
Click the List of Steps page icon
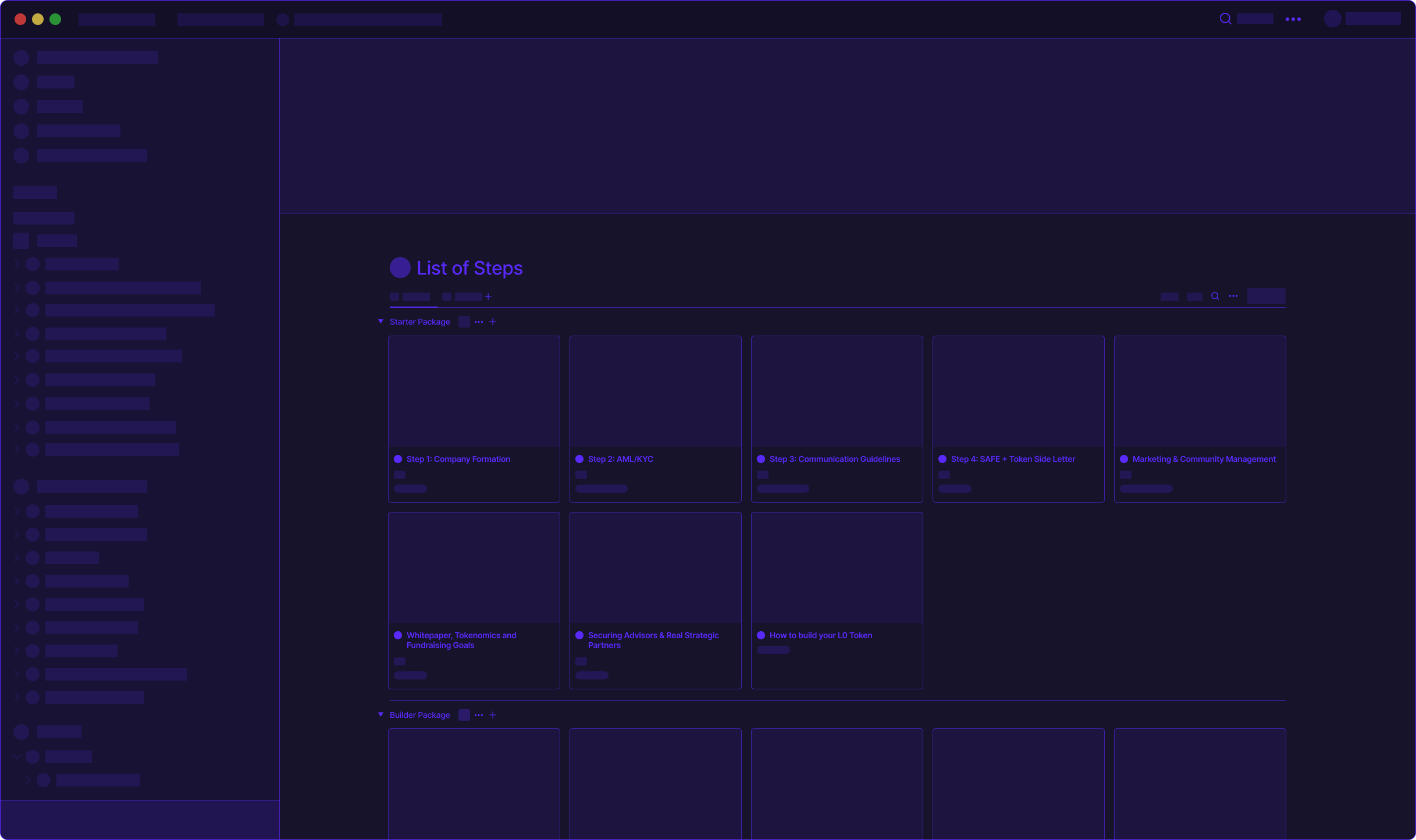point(400,268)
